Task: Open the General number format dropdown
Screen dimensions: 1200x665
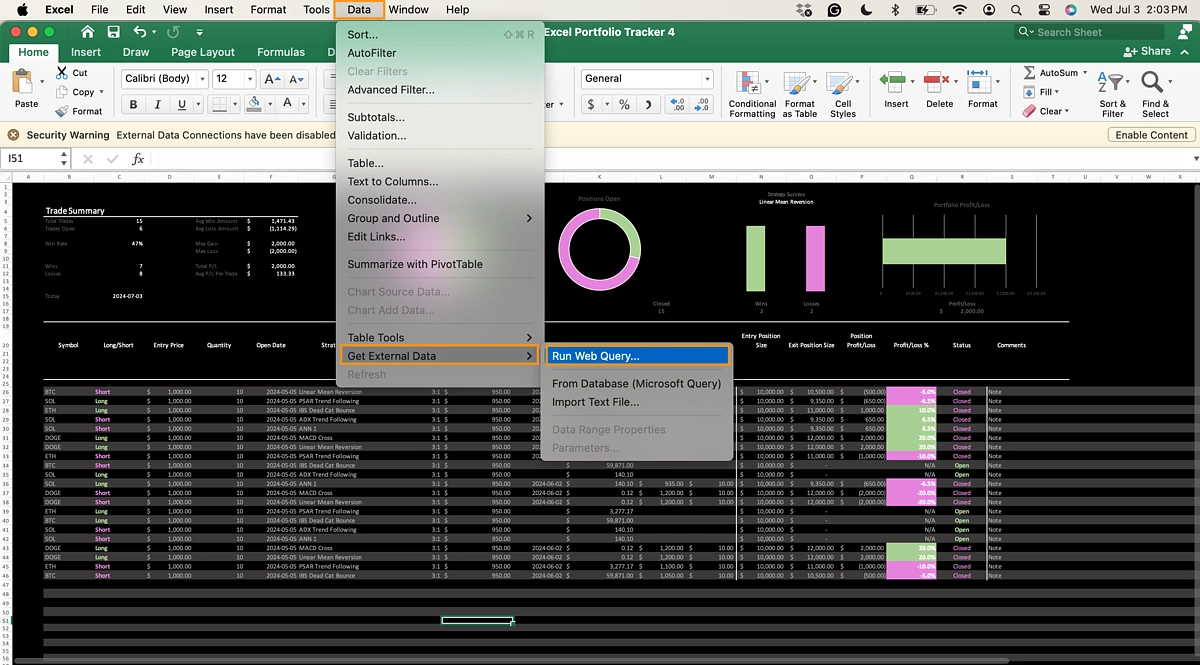Action: click(706, 79)
